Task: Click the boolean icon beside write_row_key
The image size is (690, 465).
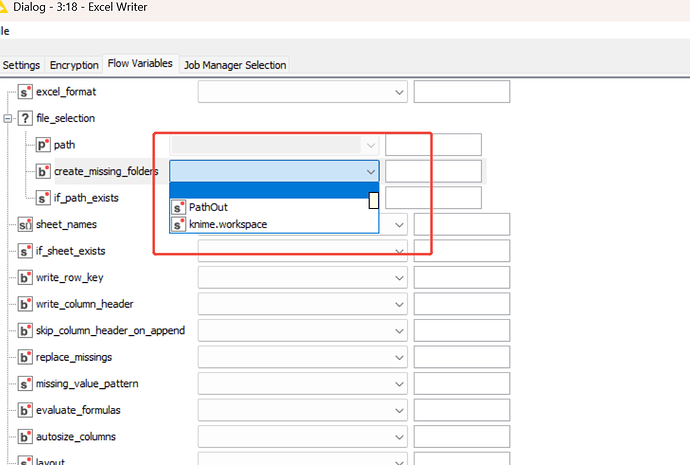Action: click(x=25, y=277)
